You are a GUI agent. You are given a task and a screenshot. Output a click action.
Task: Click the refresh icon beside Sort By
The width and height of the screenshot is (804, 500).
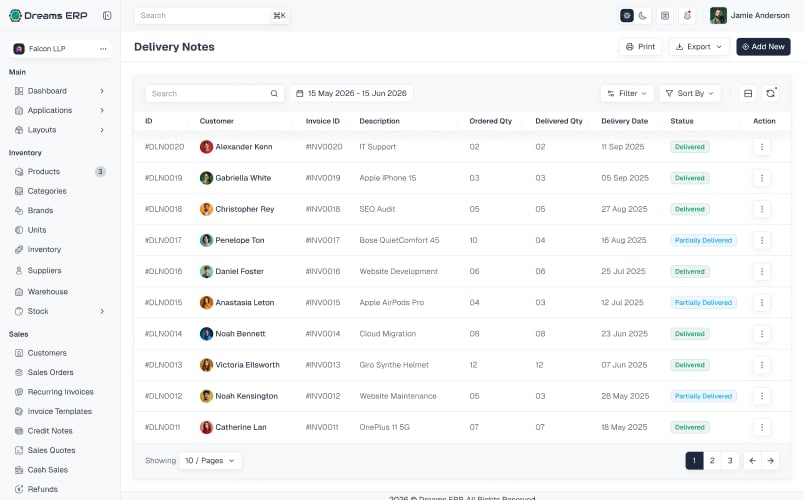(x=770, y=93)
